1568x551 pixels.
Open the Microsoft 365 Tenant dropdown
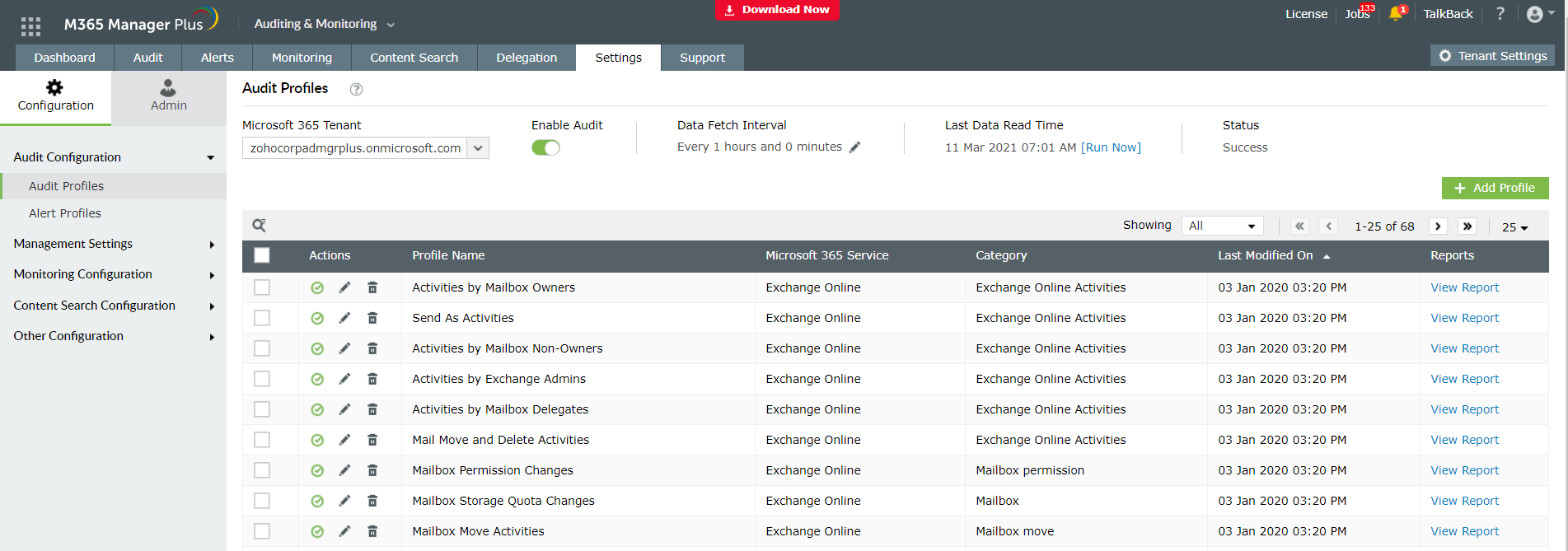478,148
